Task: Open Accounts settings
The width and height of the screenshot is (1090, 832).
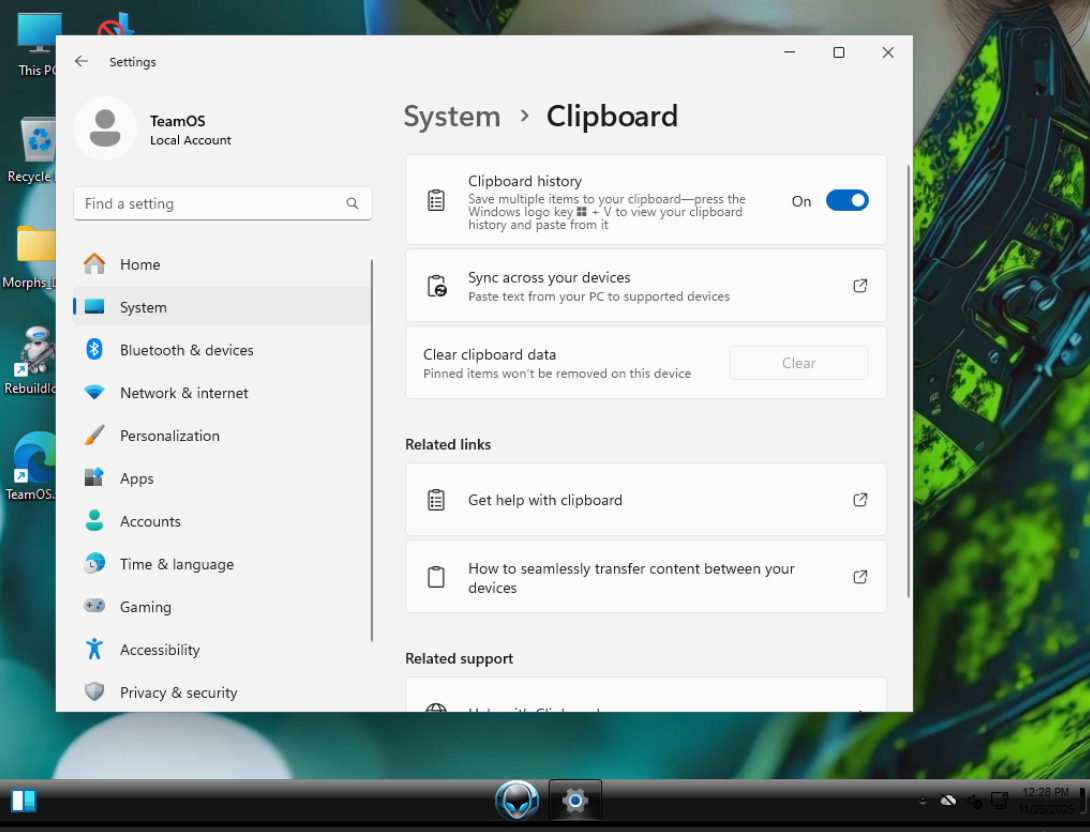Action: (222, 521)
